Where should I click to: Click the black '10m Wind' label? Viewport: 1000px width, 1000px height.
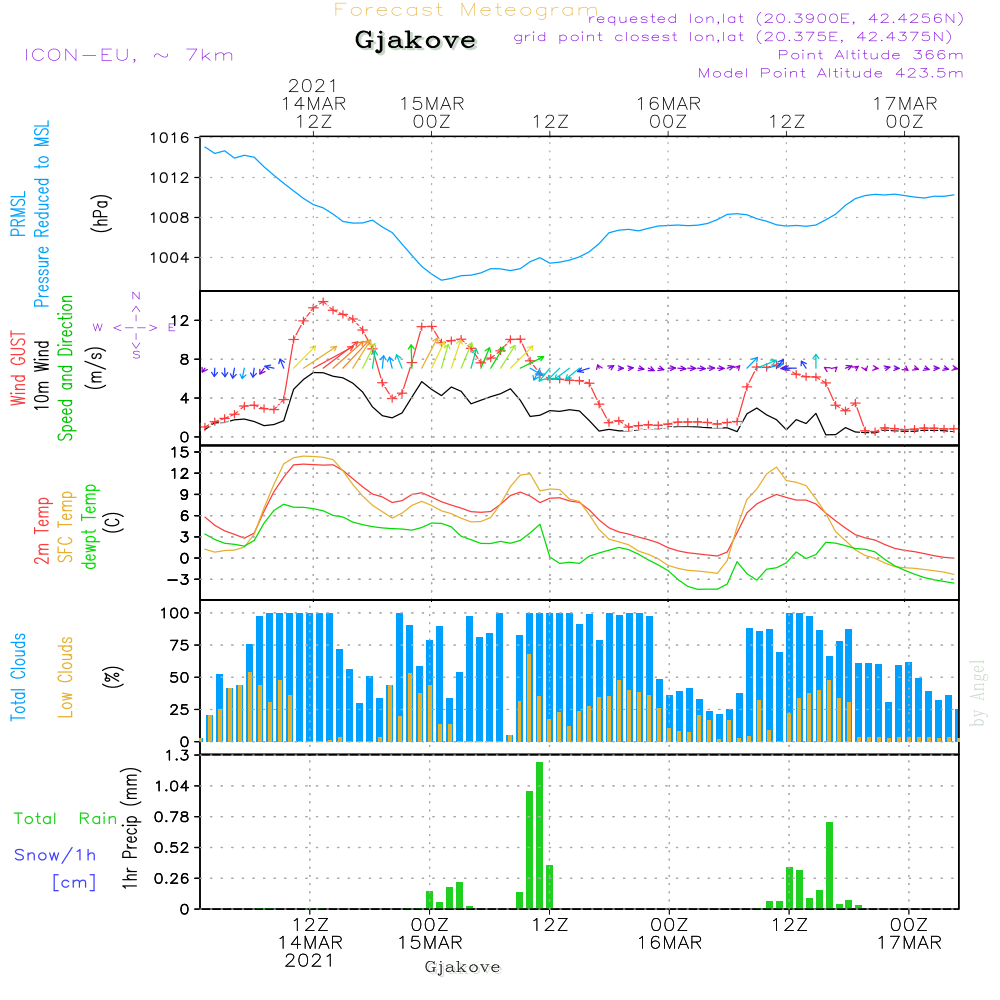pyautogui.click(x=41, y=375)
